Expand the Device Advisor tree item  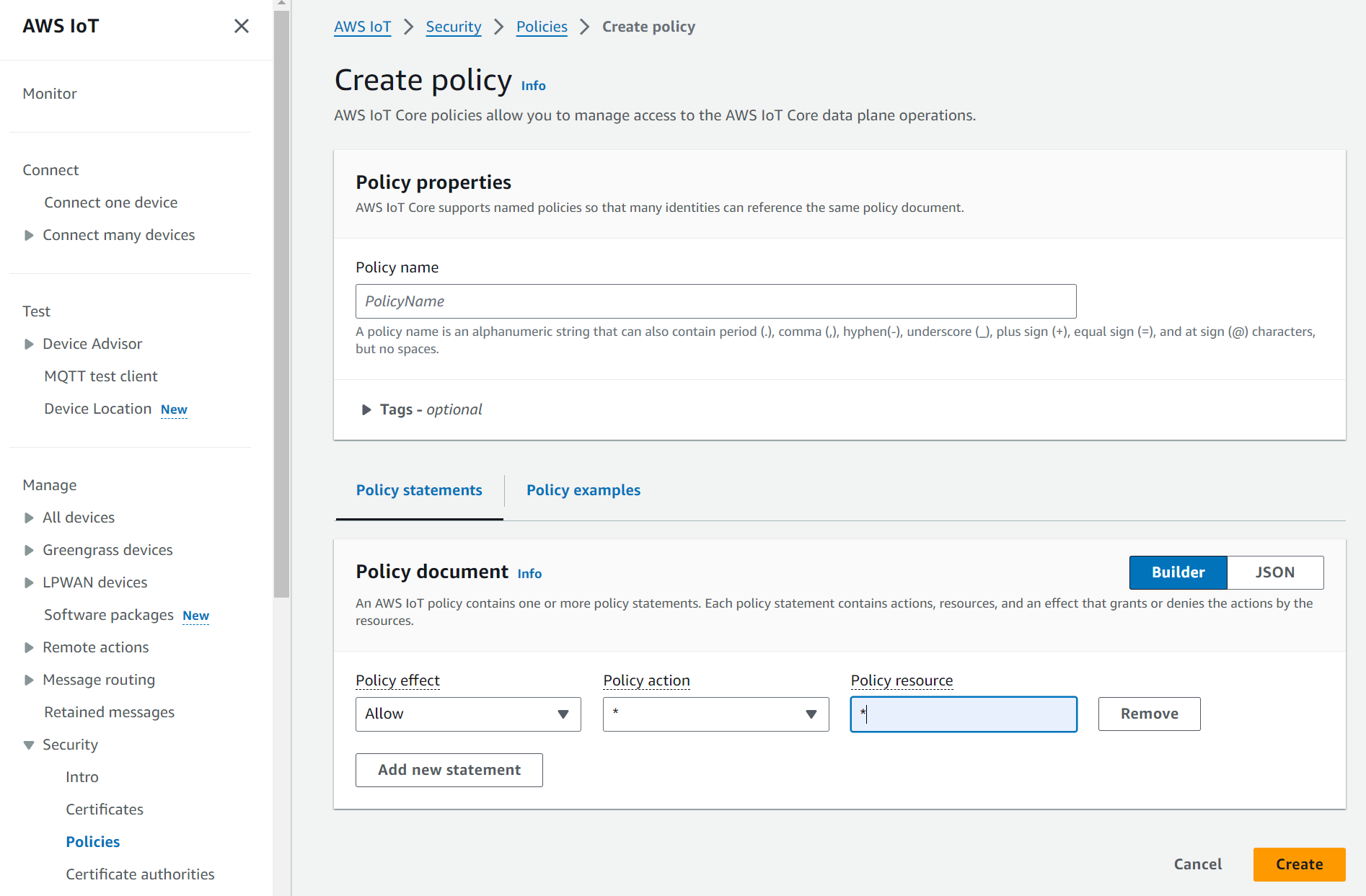pos(29,344)
